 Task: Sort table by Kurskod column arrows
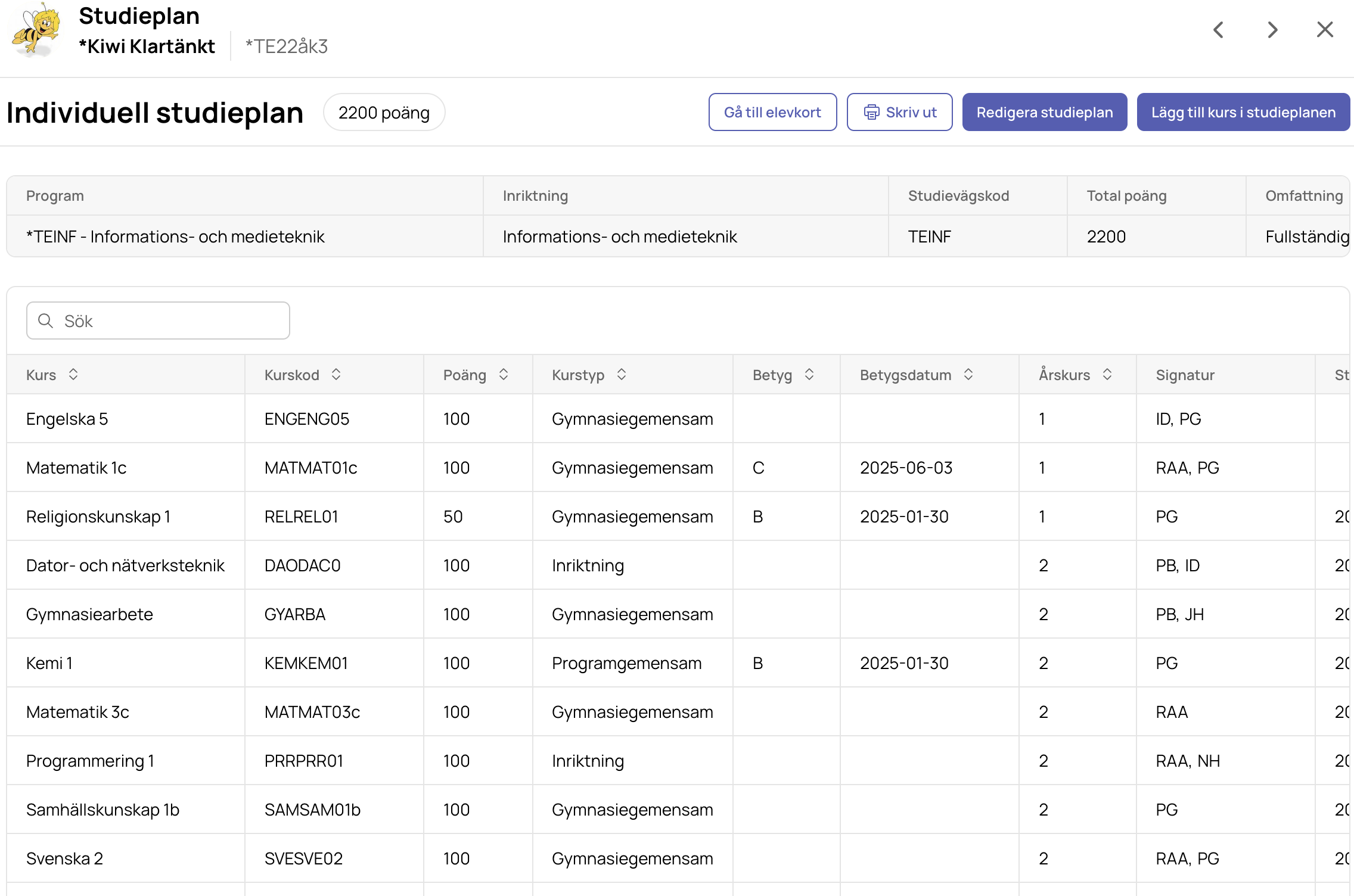pyautogui.click(x=336, y=374)
